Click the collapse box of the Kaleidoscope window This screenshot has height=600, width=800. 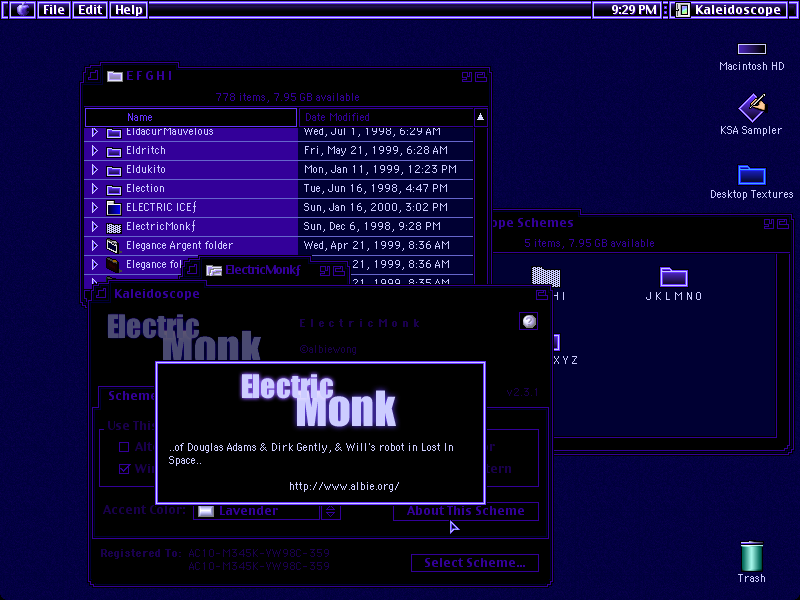pos(542,294)
